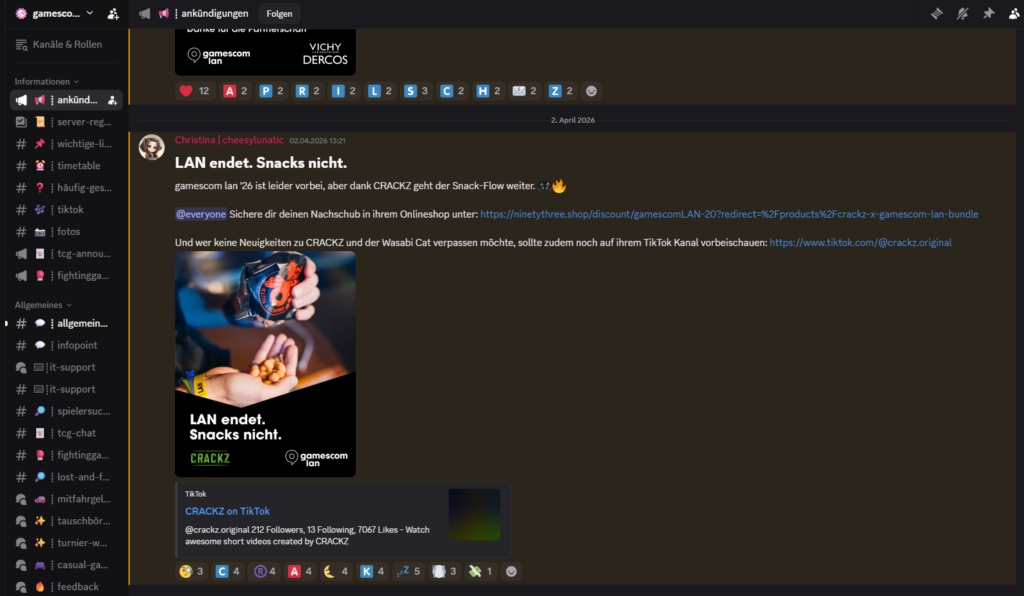
Task: Toggle the H reaction with count 2
Action: tap(488, 91)
